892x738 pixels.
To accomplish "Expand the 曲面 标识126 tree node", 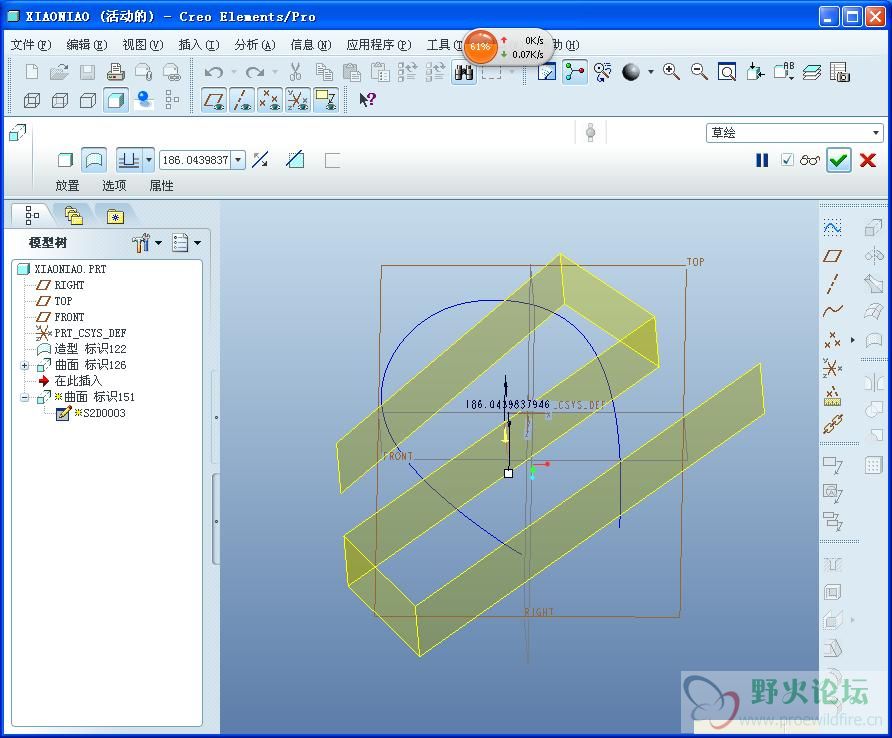I will pos(24,365).
